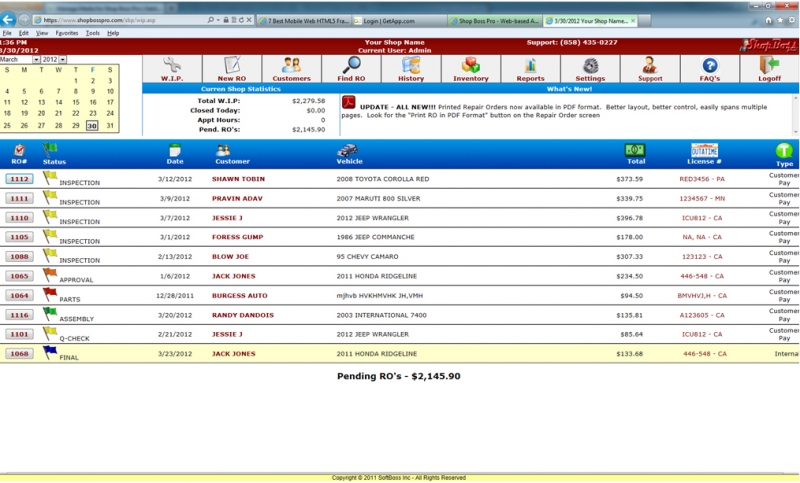Open repair order 1112 button
This screenshot has height=483, width=800.
19,179
